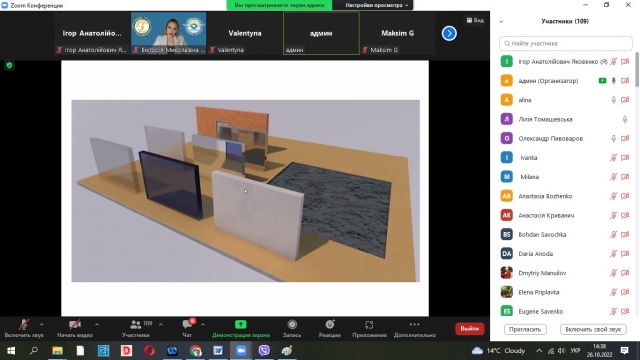
Task: Open Viber from the taskbar
Action: (x=264, y=351)
